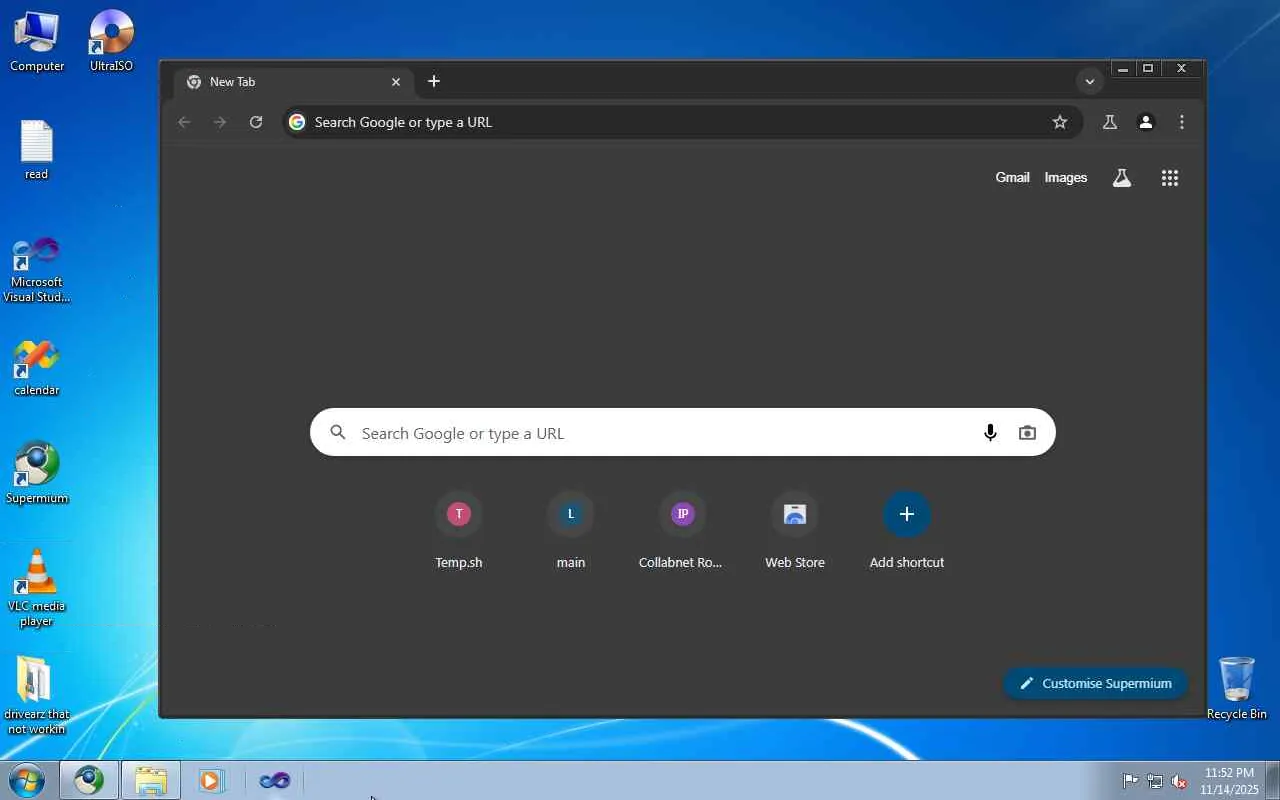Open the Windows Start menu
The image size is (1280, 800).
(x=27, y=780)
